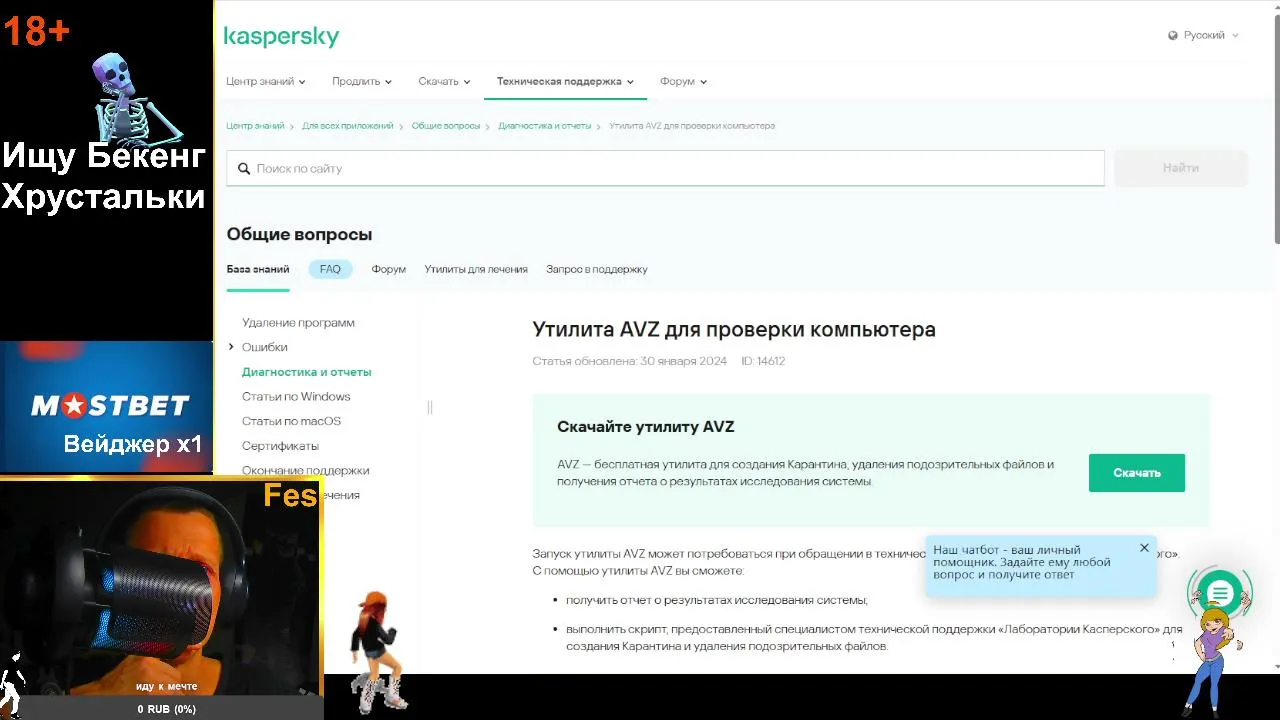Click the dancing skeleton sticker
This screenshot has width=1280, height=720.
click(135, 98)
